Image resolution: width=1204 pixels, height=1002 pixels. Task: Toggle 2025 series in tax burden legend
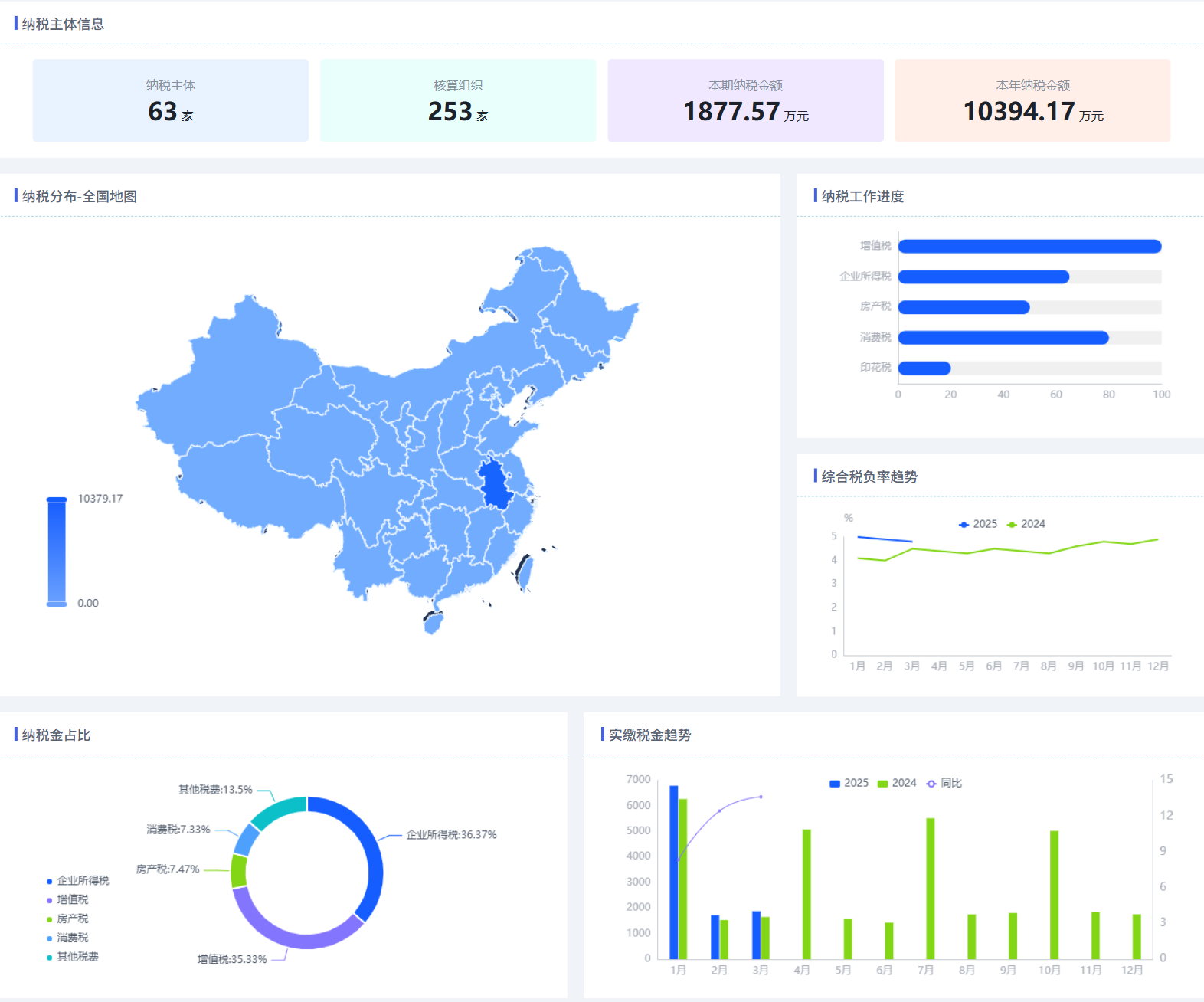click(978, 524)
